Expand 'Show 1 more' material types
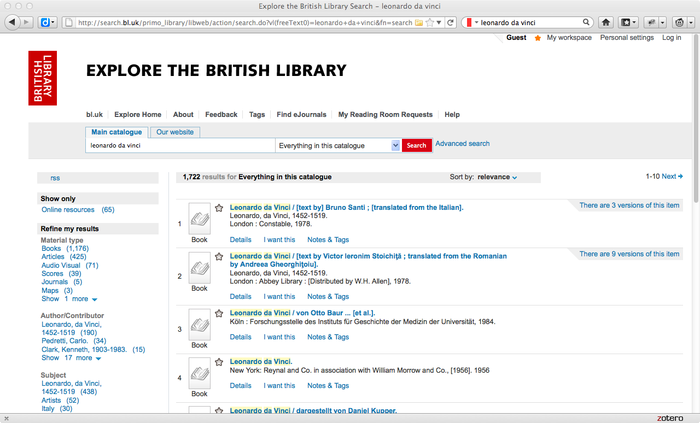 (69, 299)
